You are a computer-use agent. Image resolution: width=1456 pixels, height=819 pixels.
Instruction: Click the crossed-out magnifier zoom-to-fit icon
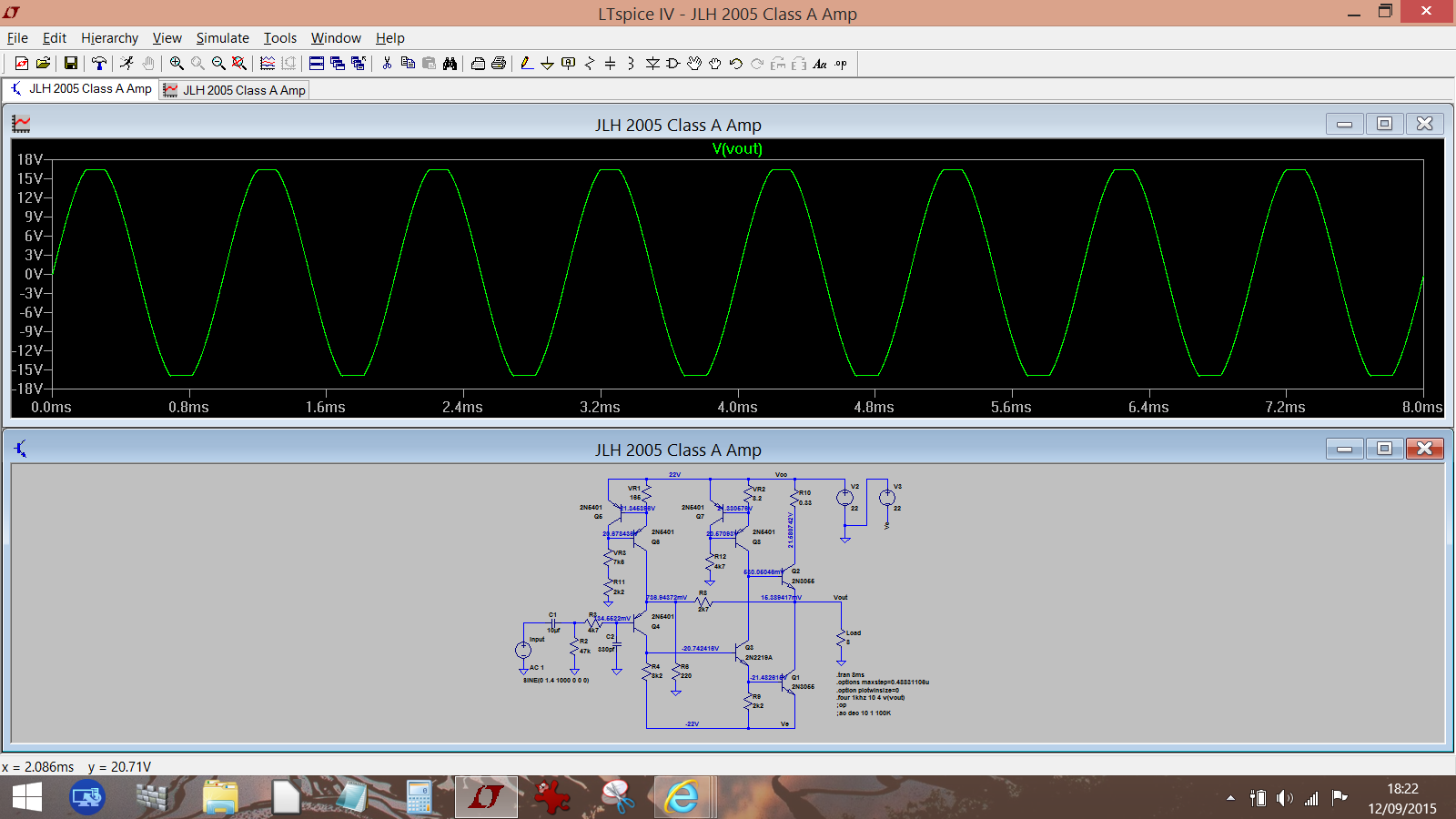coord(238,63)
